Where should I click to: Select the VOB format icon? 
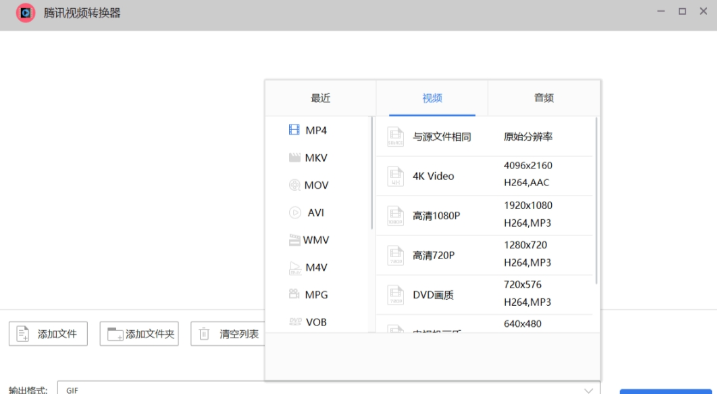pos(295,321)
